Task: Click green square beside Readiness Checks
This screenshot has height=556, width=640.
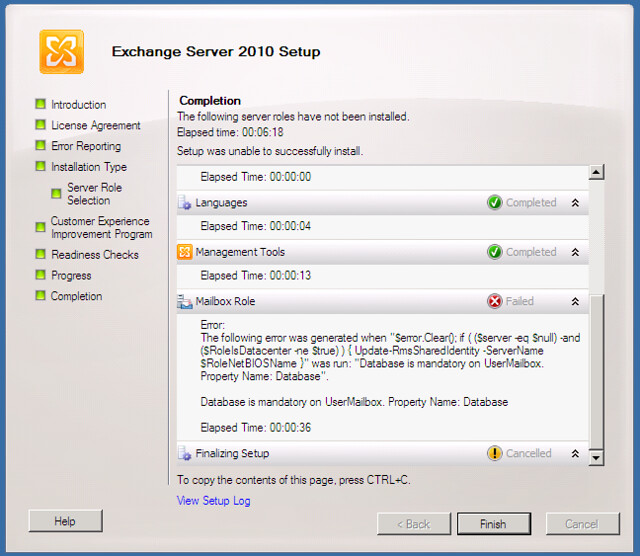Action: pyautogui.click(x=40, y=254)
